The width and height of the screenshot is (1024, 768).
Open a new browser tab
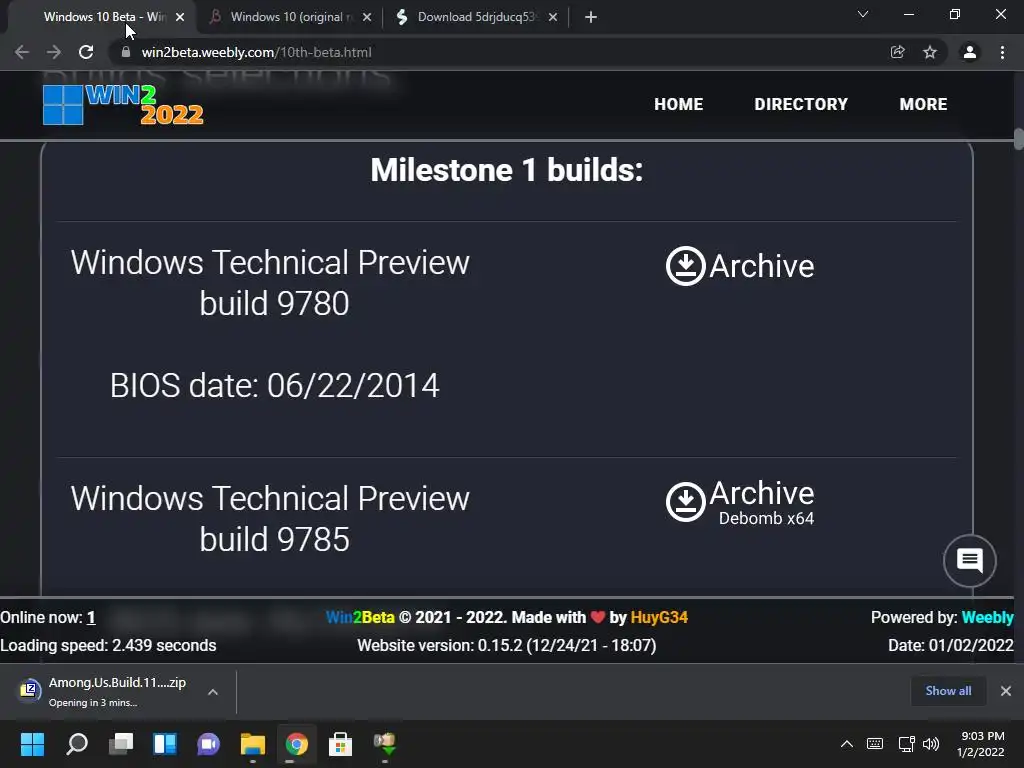tap(591, 17)
